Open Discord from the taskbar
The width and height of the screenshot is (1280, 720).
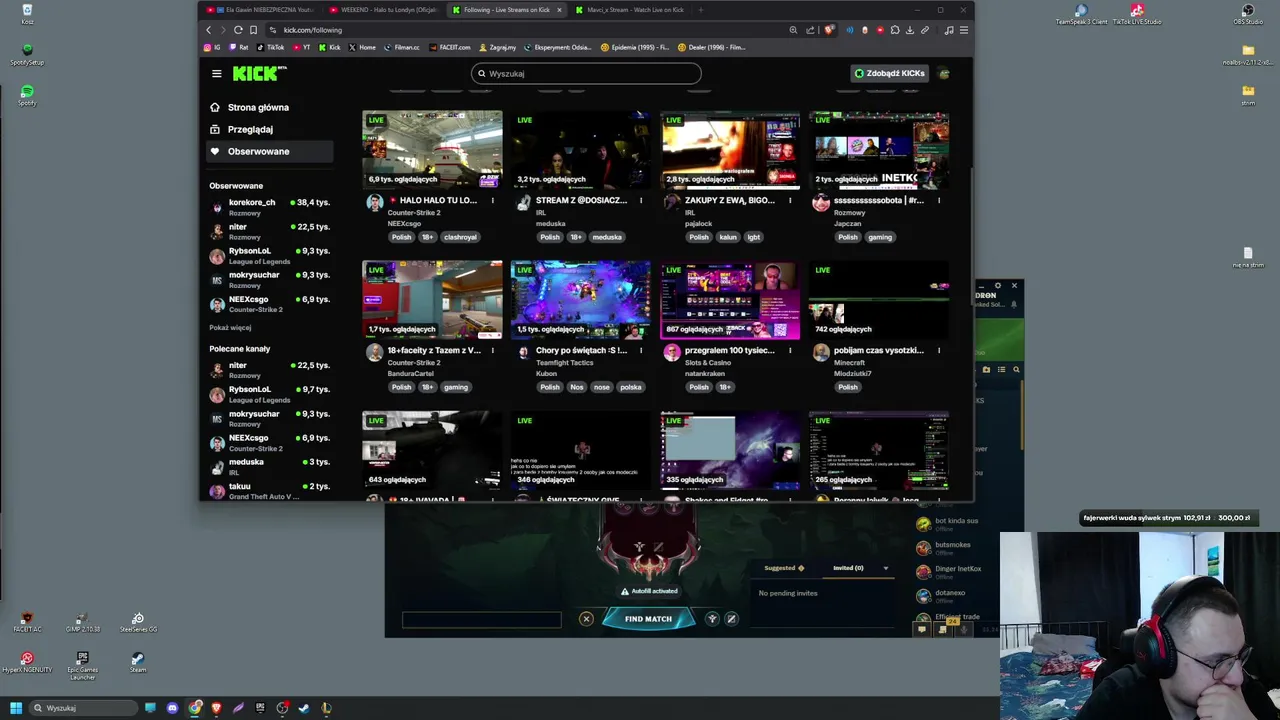(172, 708)
